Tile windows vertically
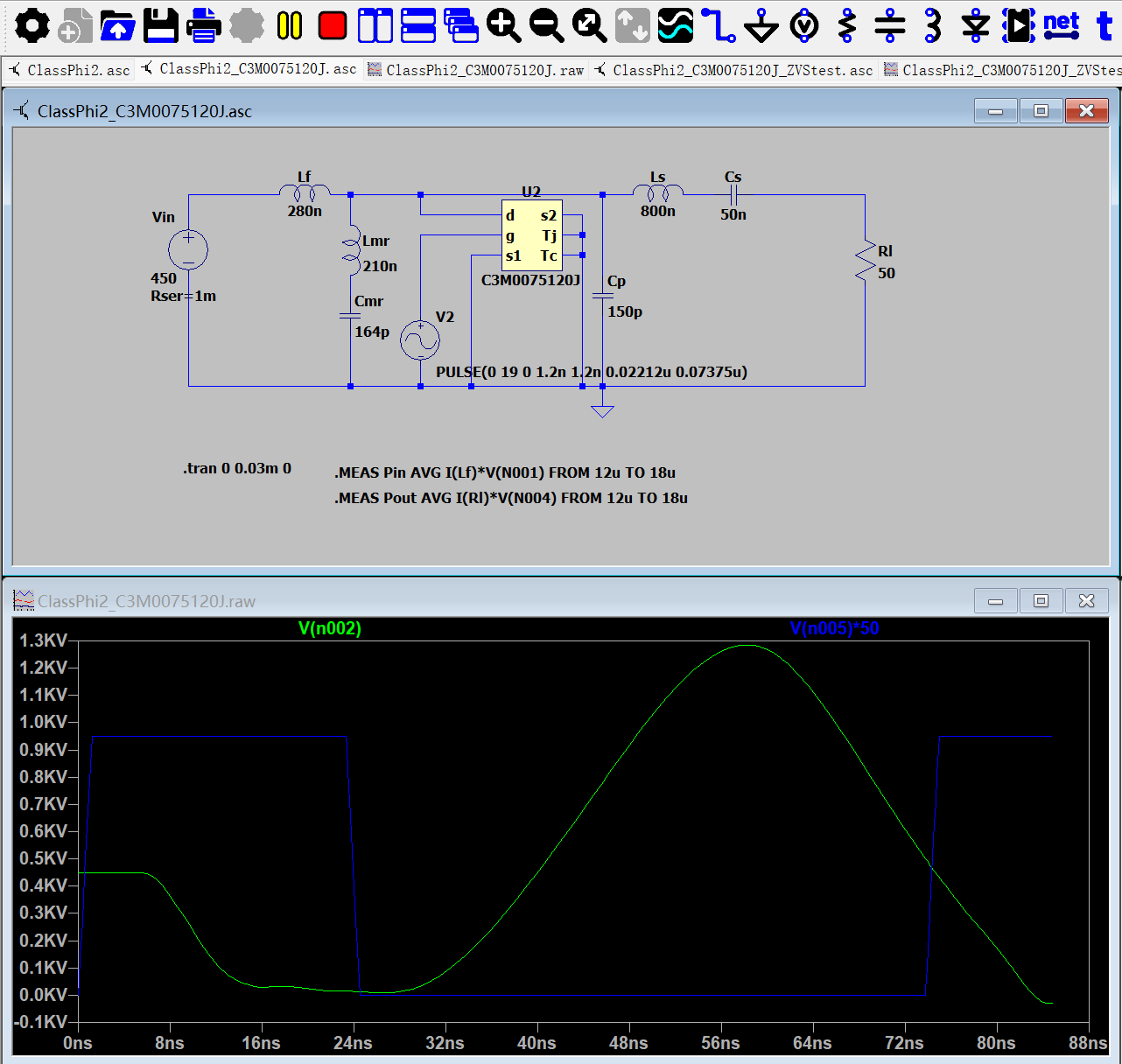The image size is (1122, 1064). [x=375, y=26]
